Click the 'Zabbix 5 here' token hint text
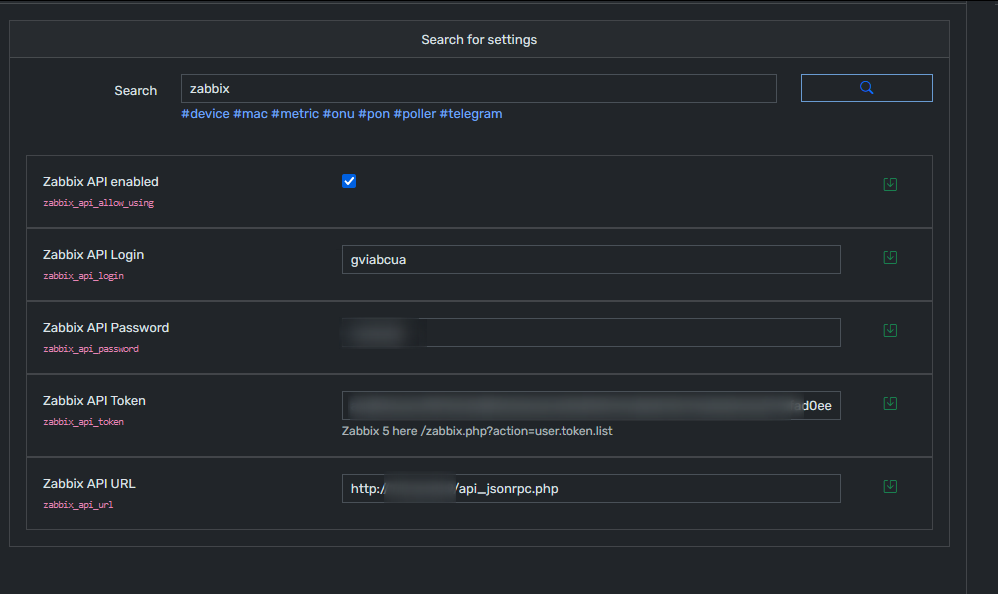Screen dimensions: 998x594 (x=477, y=431)
